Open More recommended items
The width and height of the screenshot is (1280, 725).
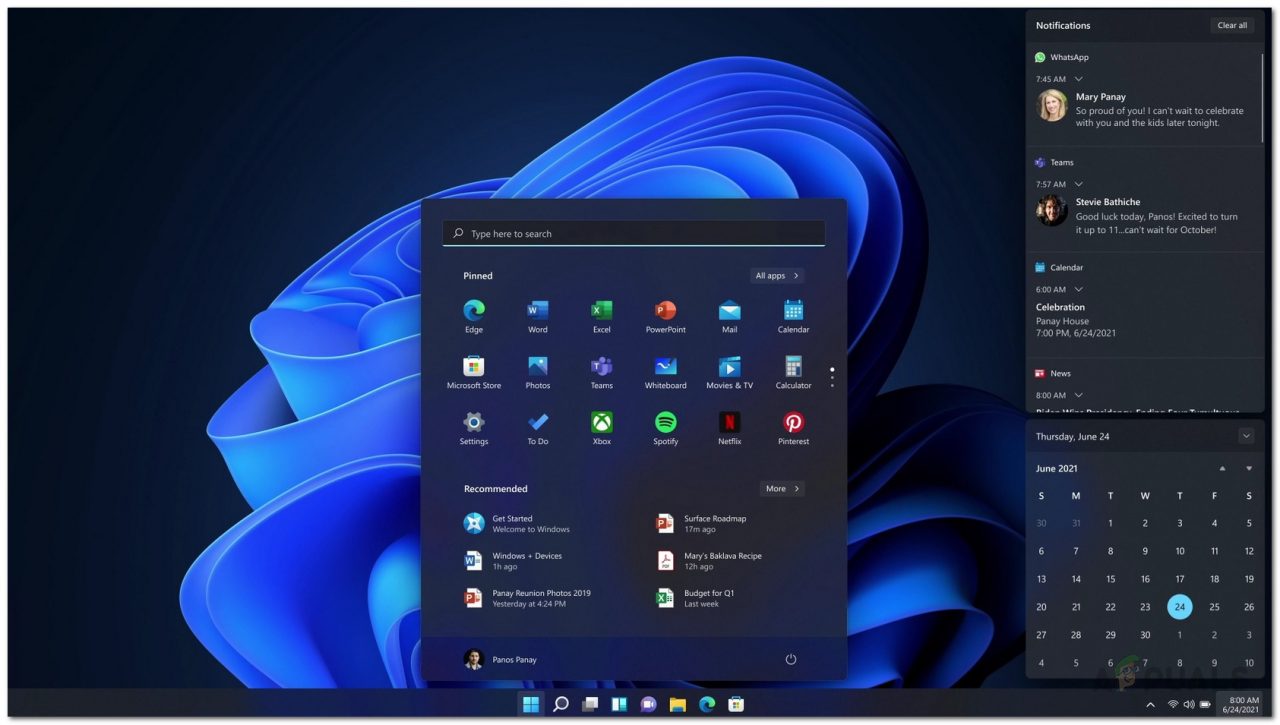click(x=781, y=488)
